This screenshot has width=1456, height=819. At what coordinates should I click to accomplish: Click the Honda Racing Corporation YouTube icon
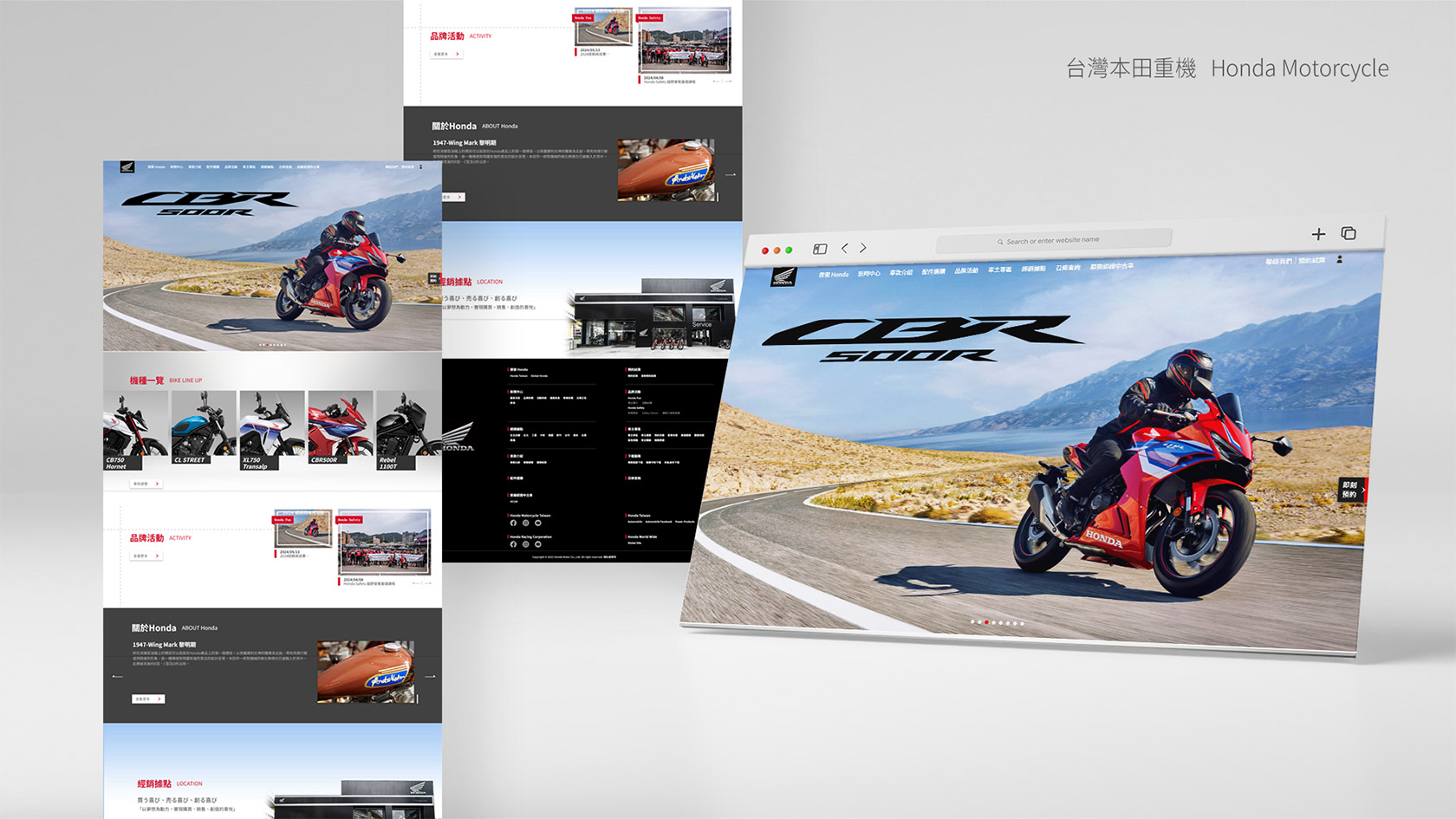point(538,544)
